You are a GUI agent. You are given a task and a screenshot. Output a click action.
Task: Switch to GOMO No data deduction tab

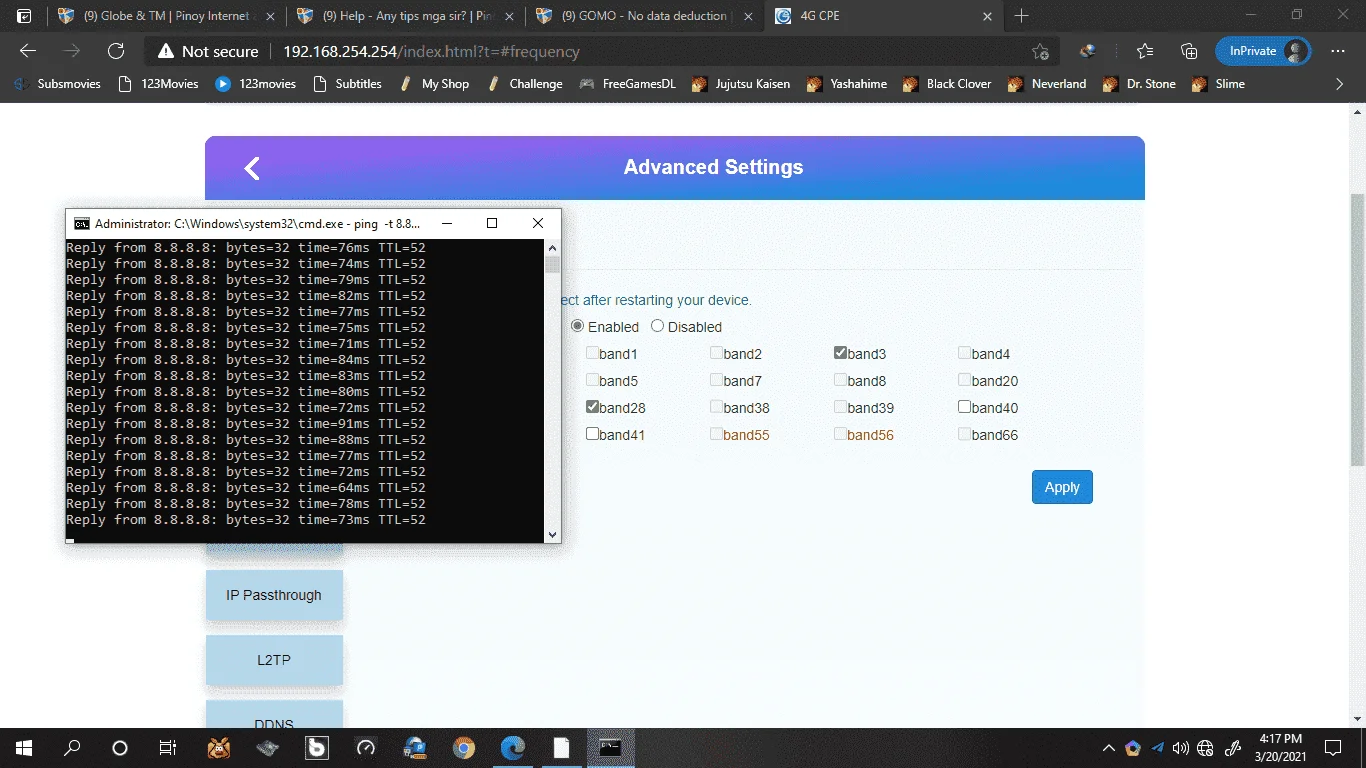[644, 16]
